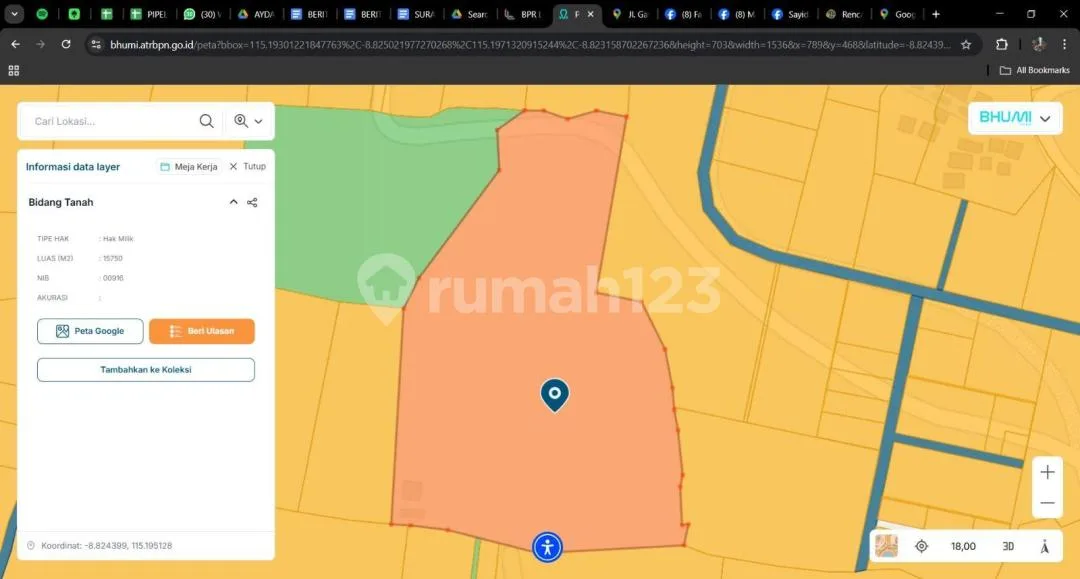Click the 18,00 zoom level value
1080x579 pixels.
[963, 546]
